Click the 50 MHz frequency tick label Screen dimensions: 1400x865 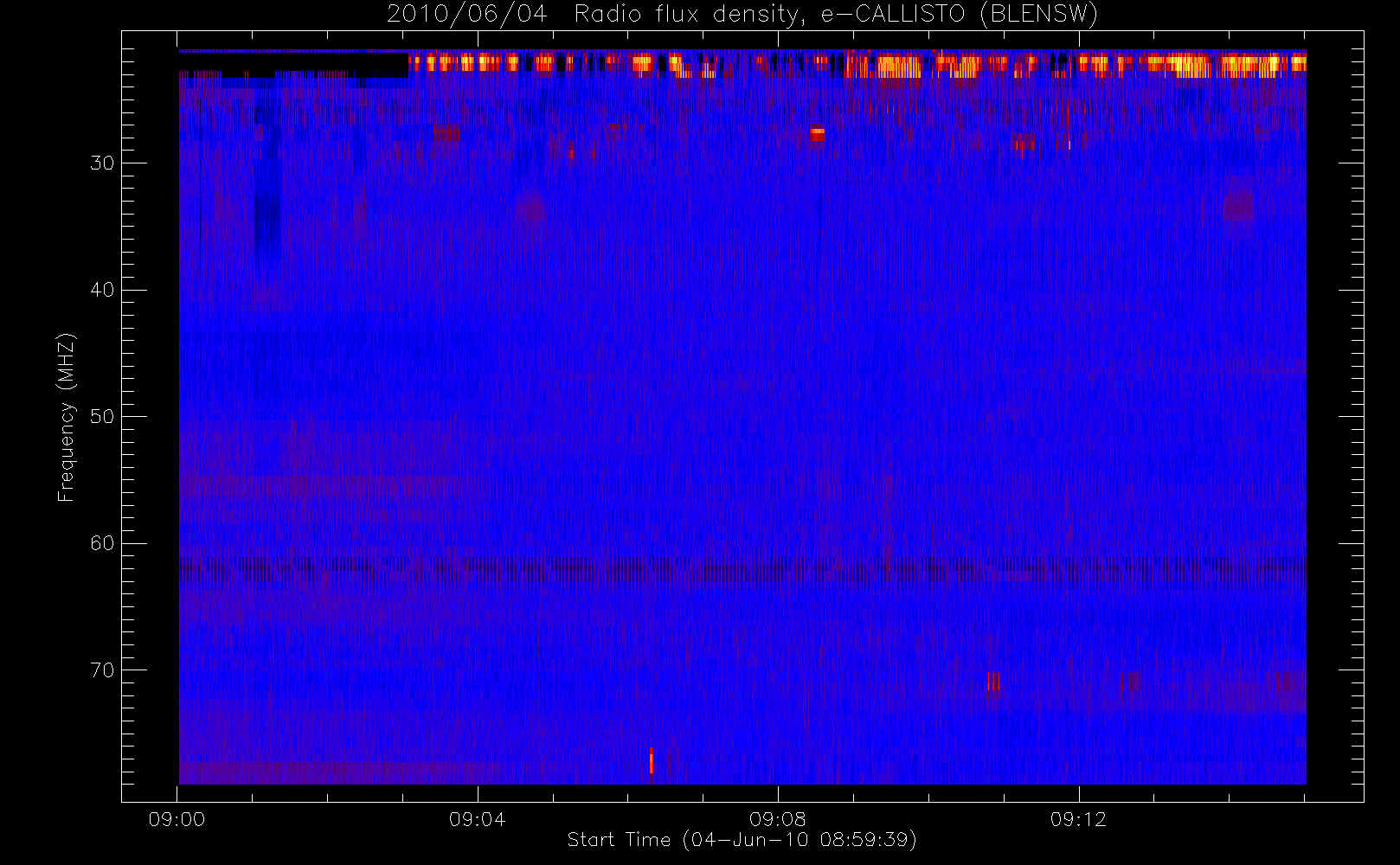pos(102,417)
